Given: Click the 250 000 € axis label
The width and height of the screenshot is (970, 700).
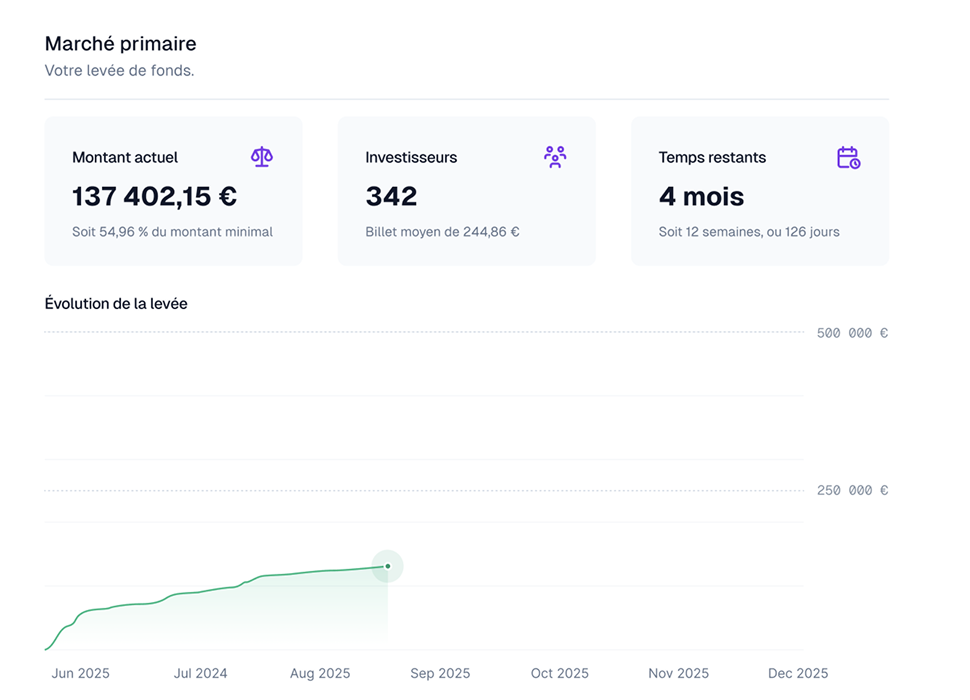Looking at the screenshot, I should click(x=852, y=491).
